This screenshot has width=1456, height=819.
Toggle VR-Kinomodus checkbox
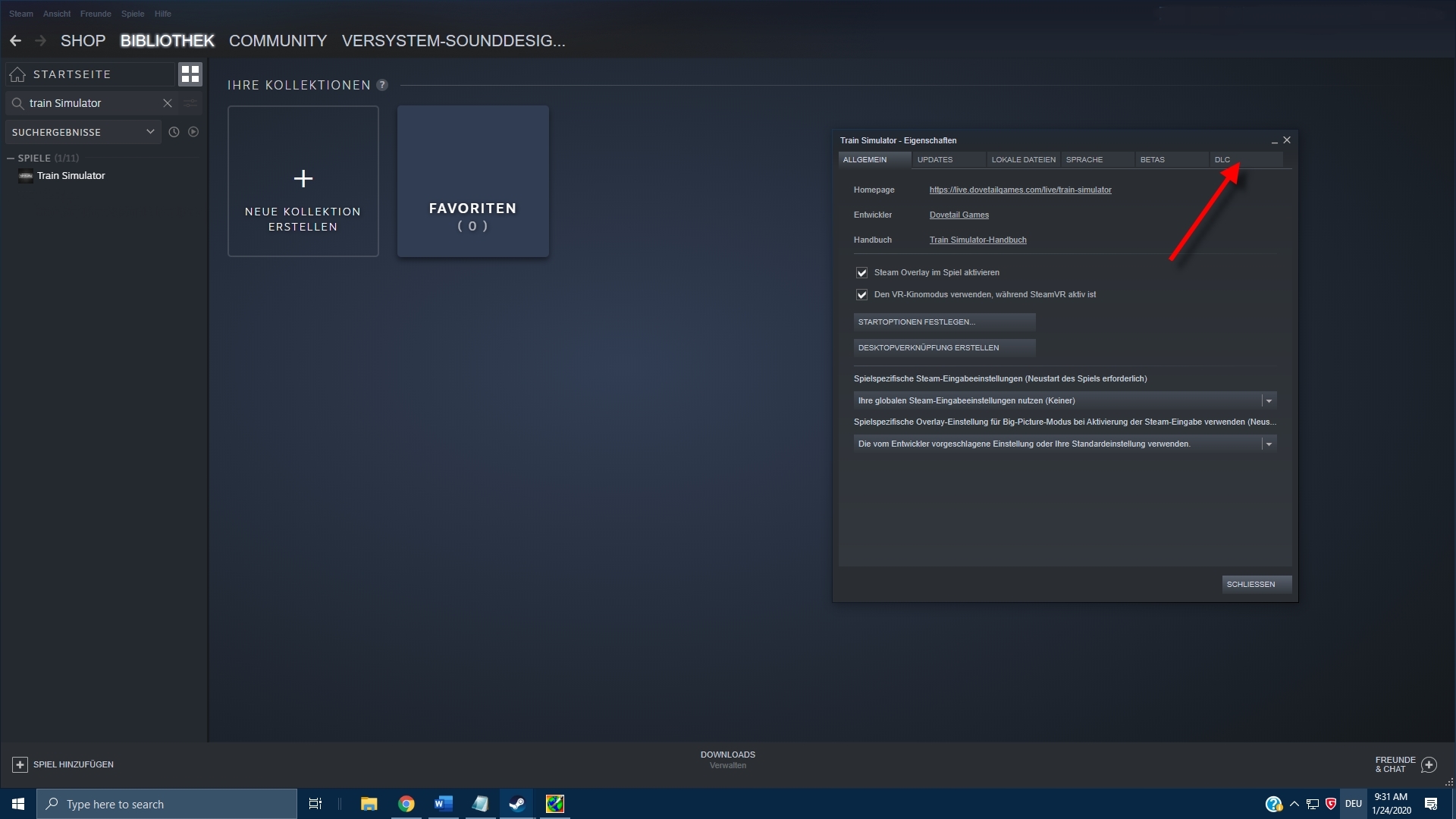click(861, 295)
